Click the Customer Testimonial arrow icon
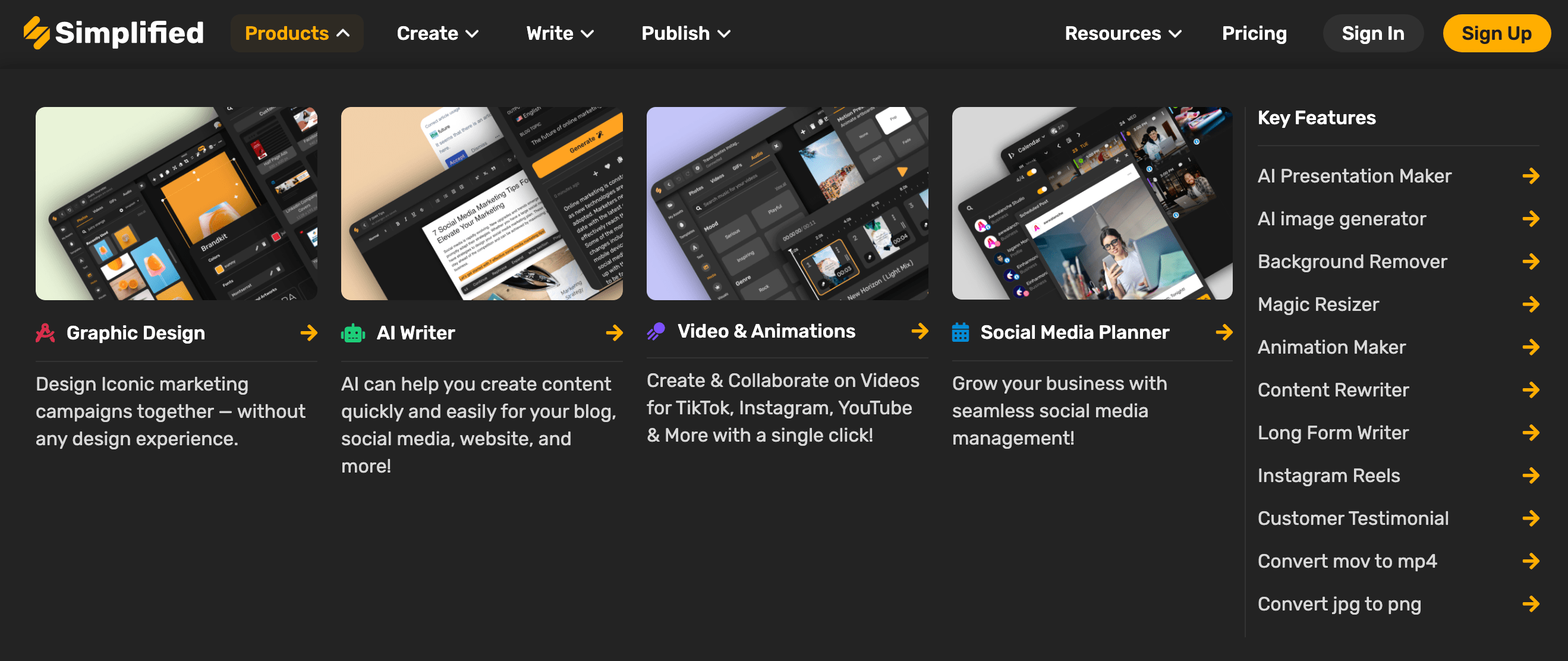The height and width of the screenshot is (661, 1568). [1531, 518]
